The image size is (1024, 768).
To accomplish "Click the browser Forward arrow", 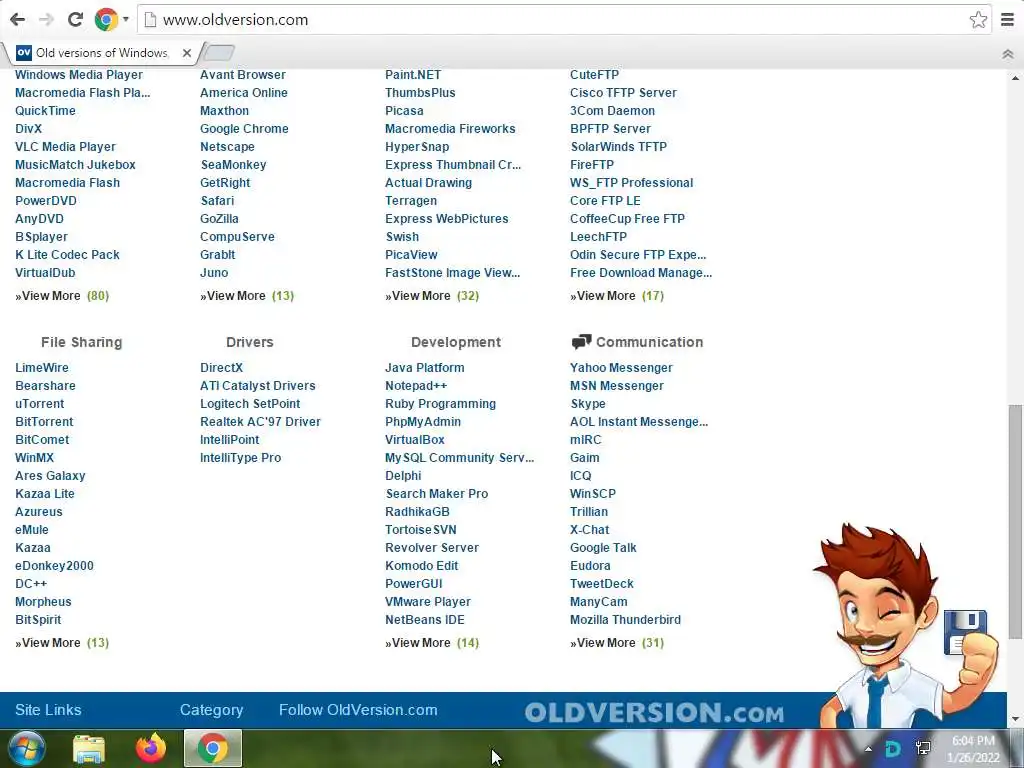I will [x=46, y=20].
